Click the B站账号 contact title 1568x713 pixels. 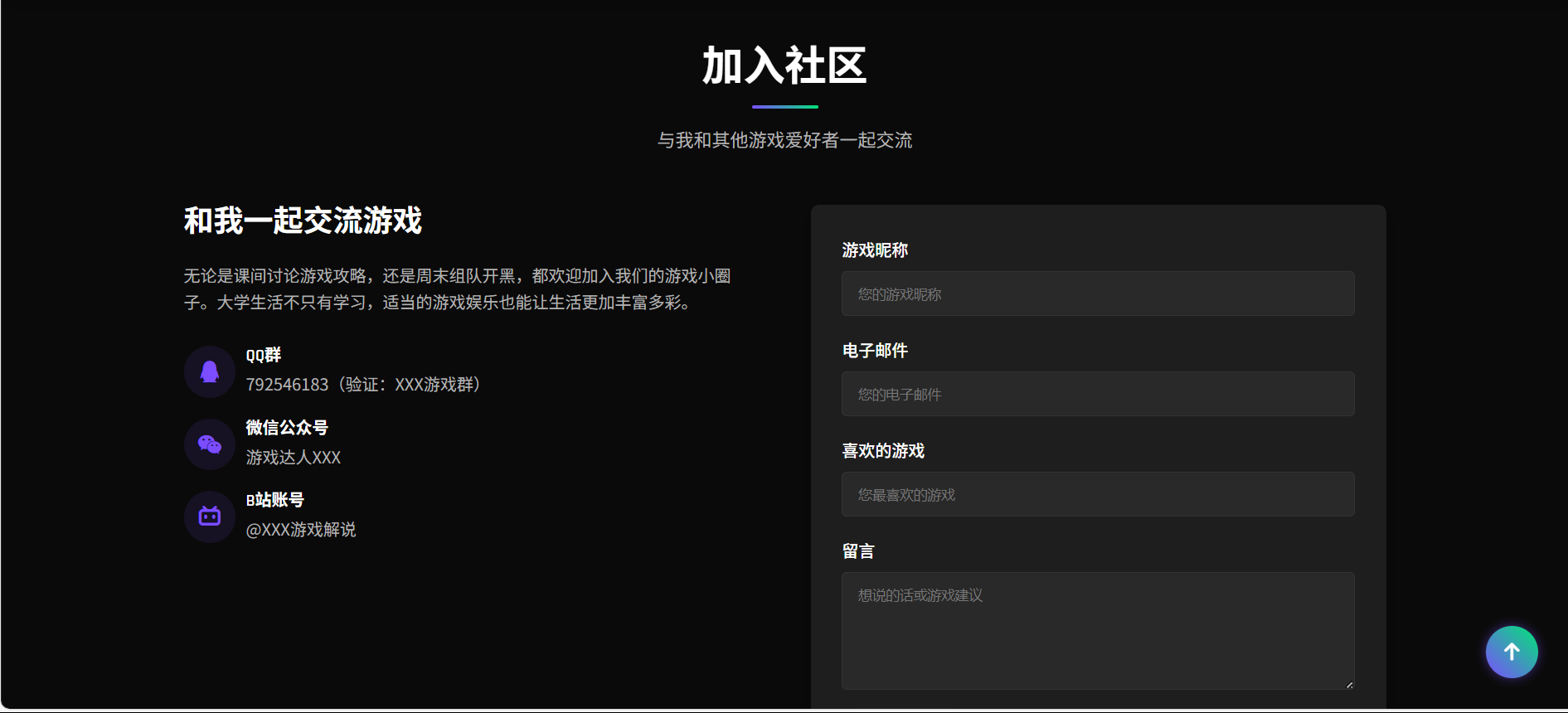[x=275, y=500]
